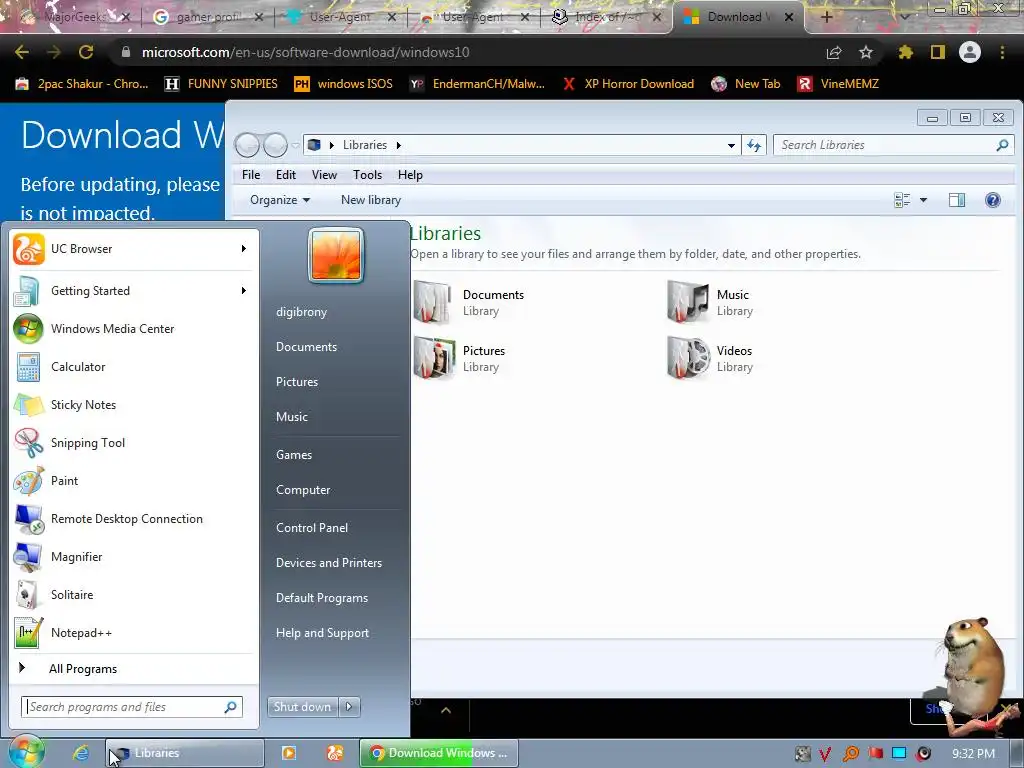Viewport: 1024px width, 768px height.
Task: Open the Documents library icon
Action: [x=432, y=302]
